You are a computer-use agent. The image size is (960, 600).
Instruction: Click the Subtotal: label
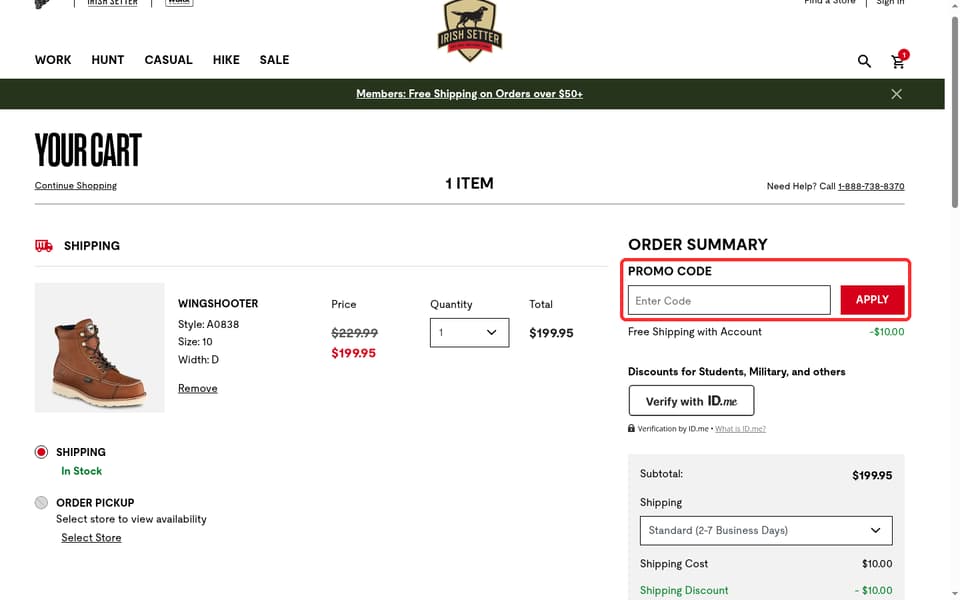(661, 474)
